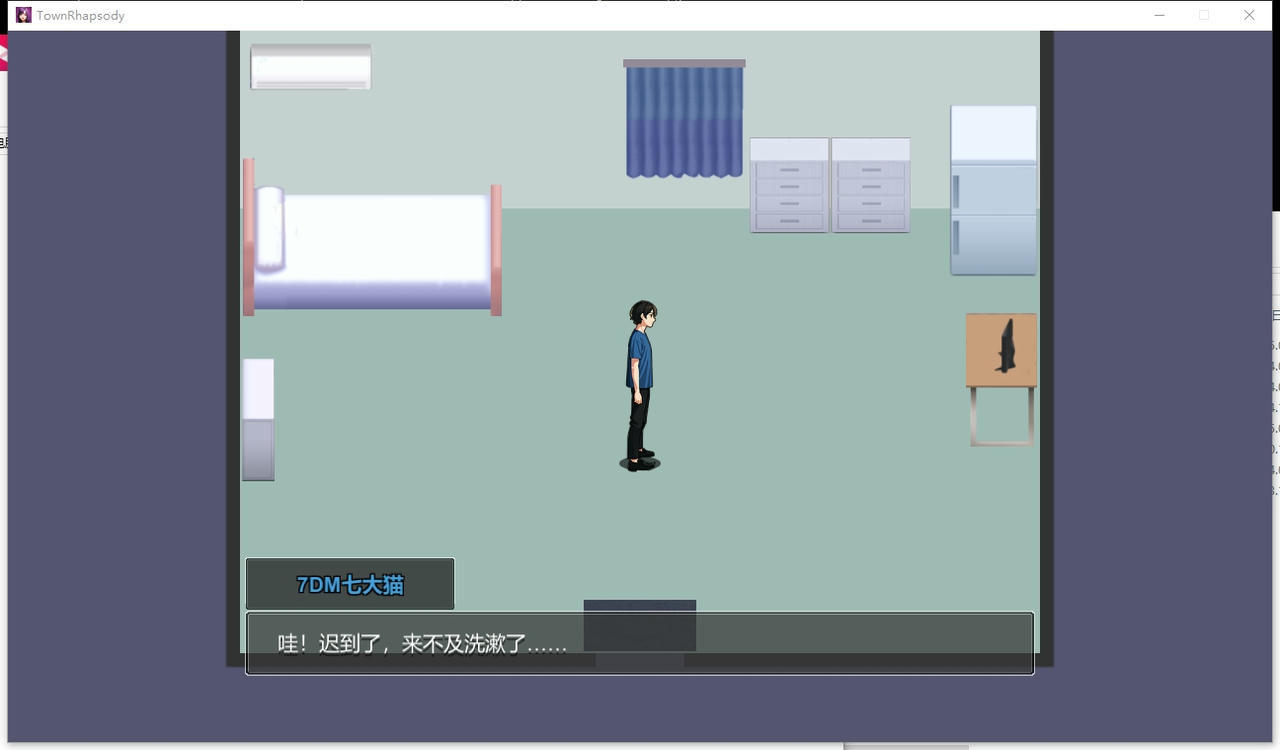Open the left white dresser

pyautogui.click(x=788, y=183)
